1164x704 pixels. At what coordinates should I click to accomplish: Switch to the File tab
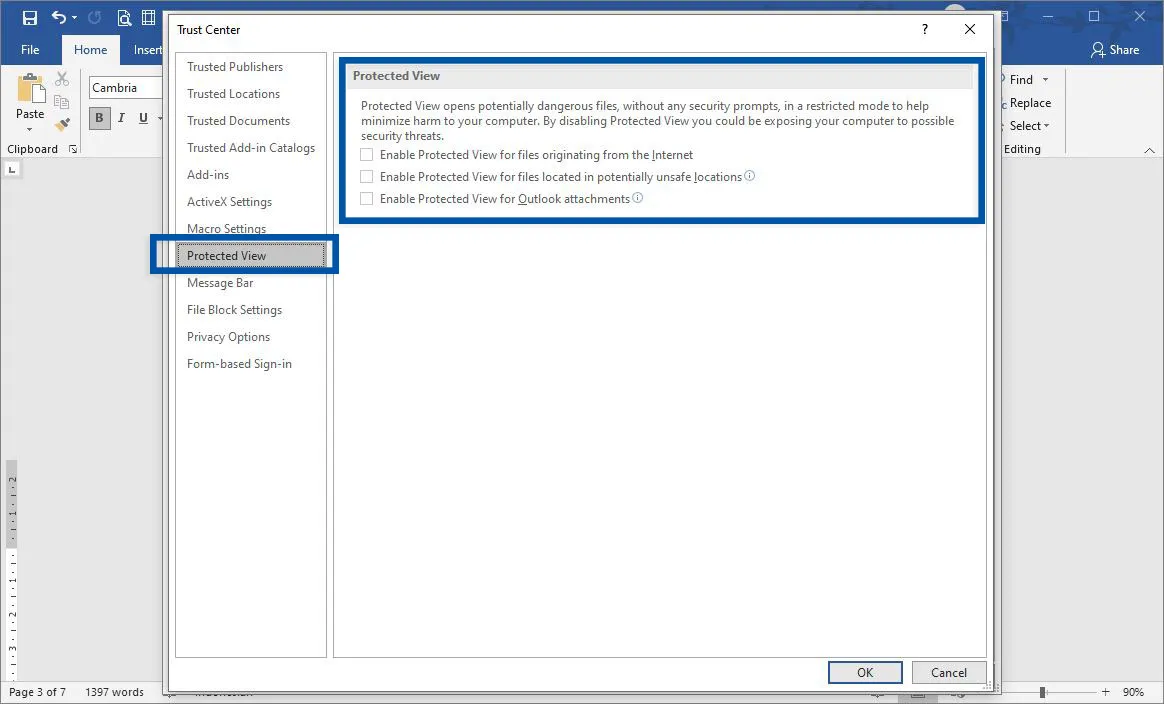coord(29,49)
